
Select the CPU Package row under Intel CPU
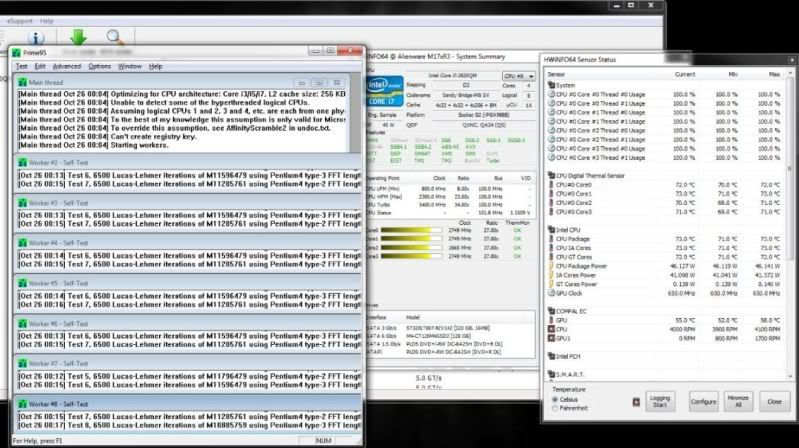coord(665,239)
